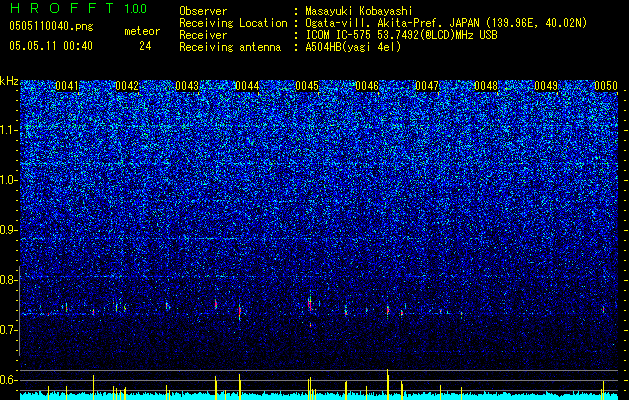Click the time marker 0046
Screen dimensions: 629x400
tap(367, 86)
